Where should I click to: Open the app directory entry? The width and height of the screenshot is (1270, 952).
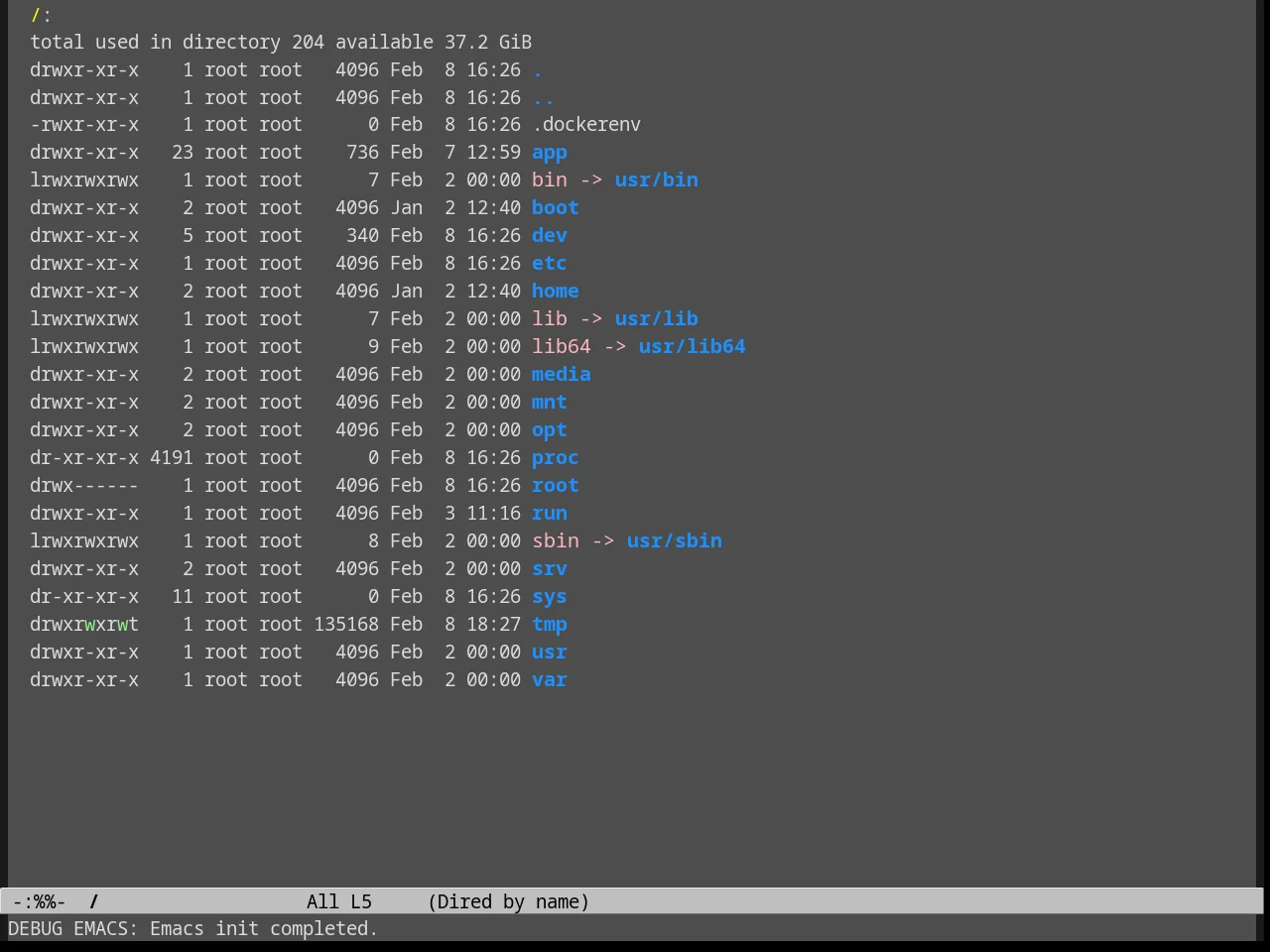pyautogui.click(x=549, y=153)
